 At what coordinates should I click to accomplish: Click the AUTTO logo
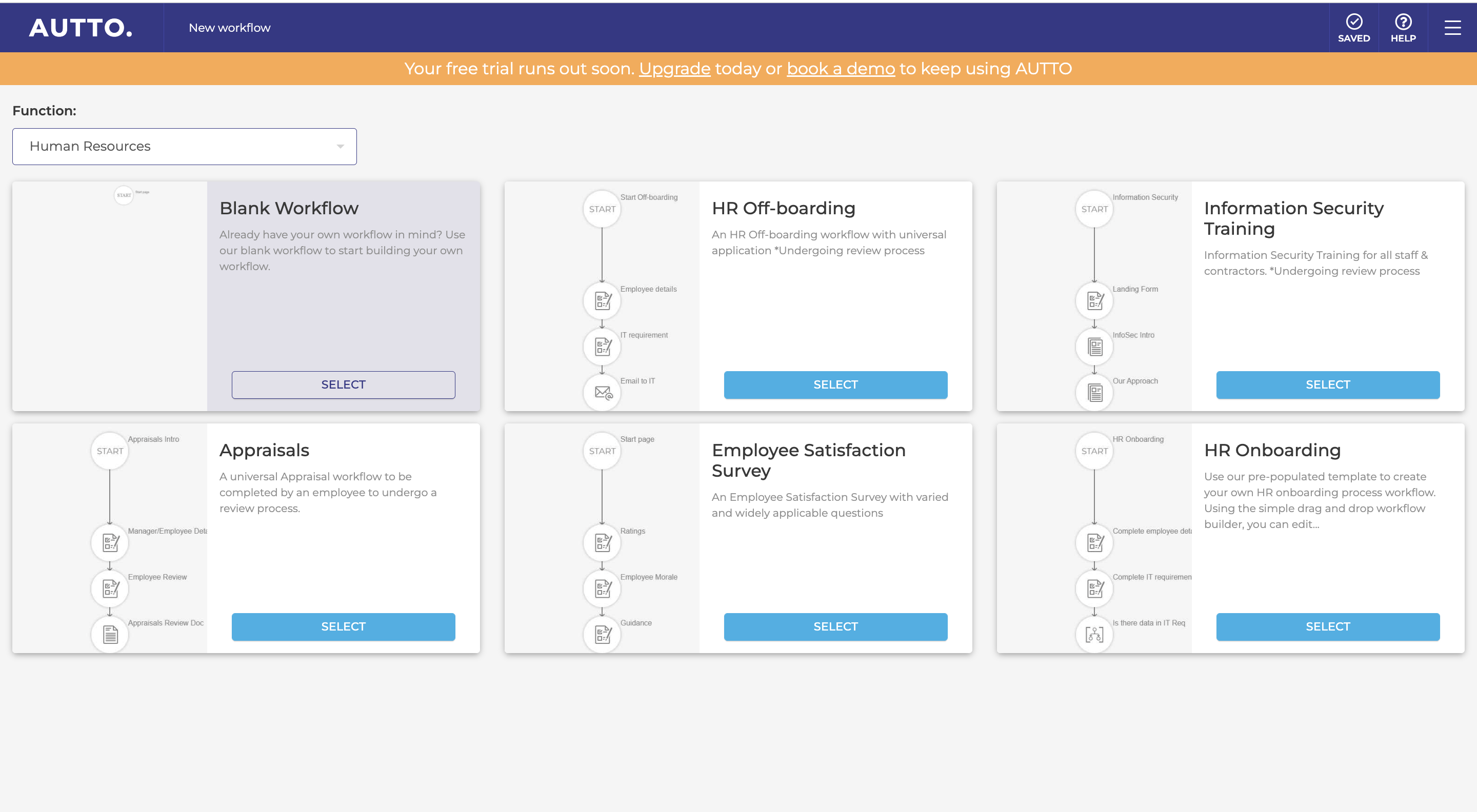tap(81, 28)
